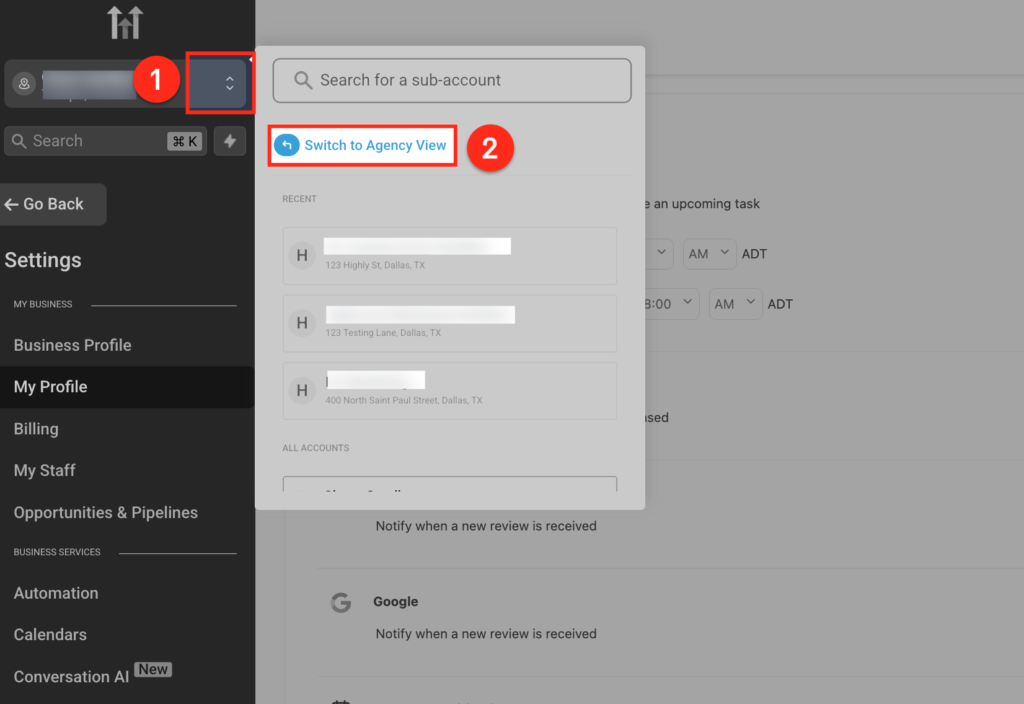Open quick actions via the lightning bolt icon

pyautogui.click(x=229, y=140)
